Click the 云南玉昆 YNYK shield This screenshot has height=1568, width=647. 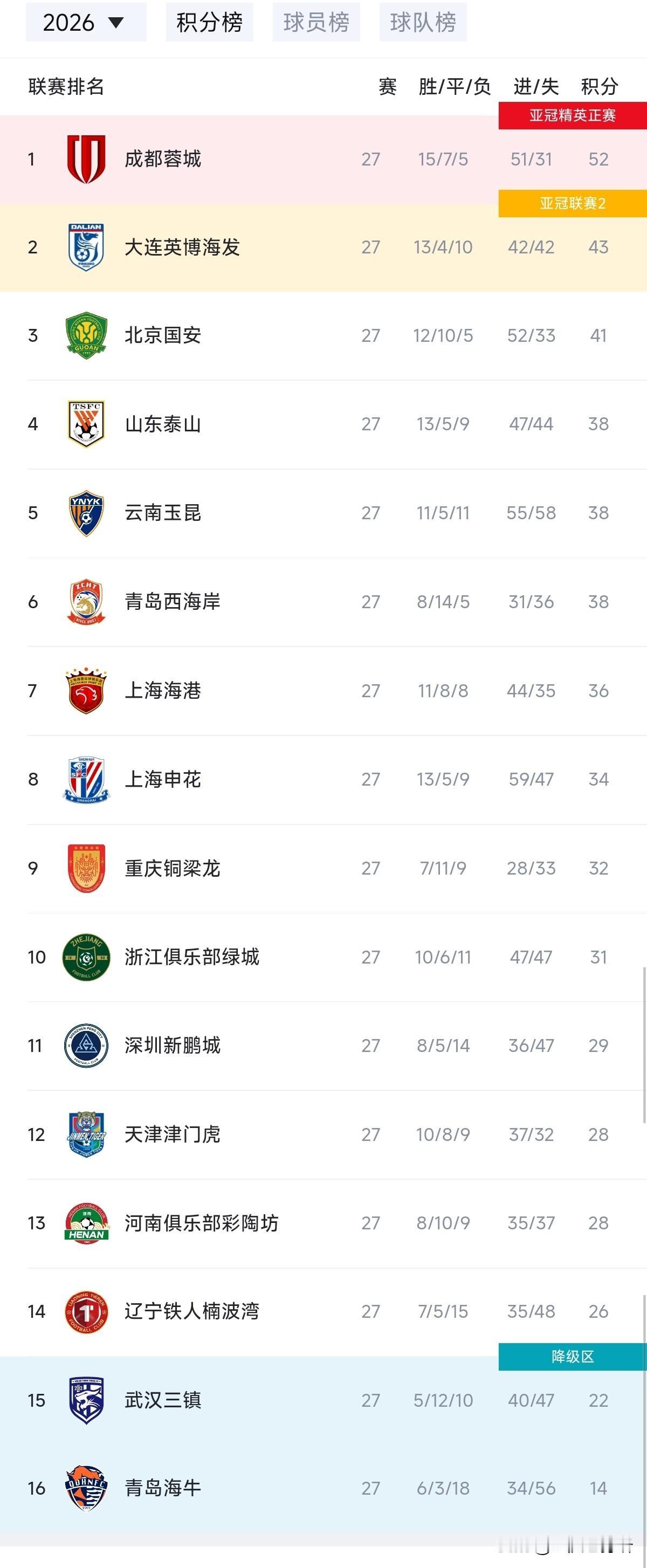click(x=86, y=513)
